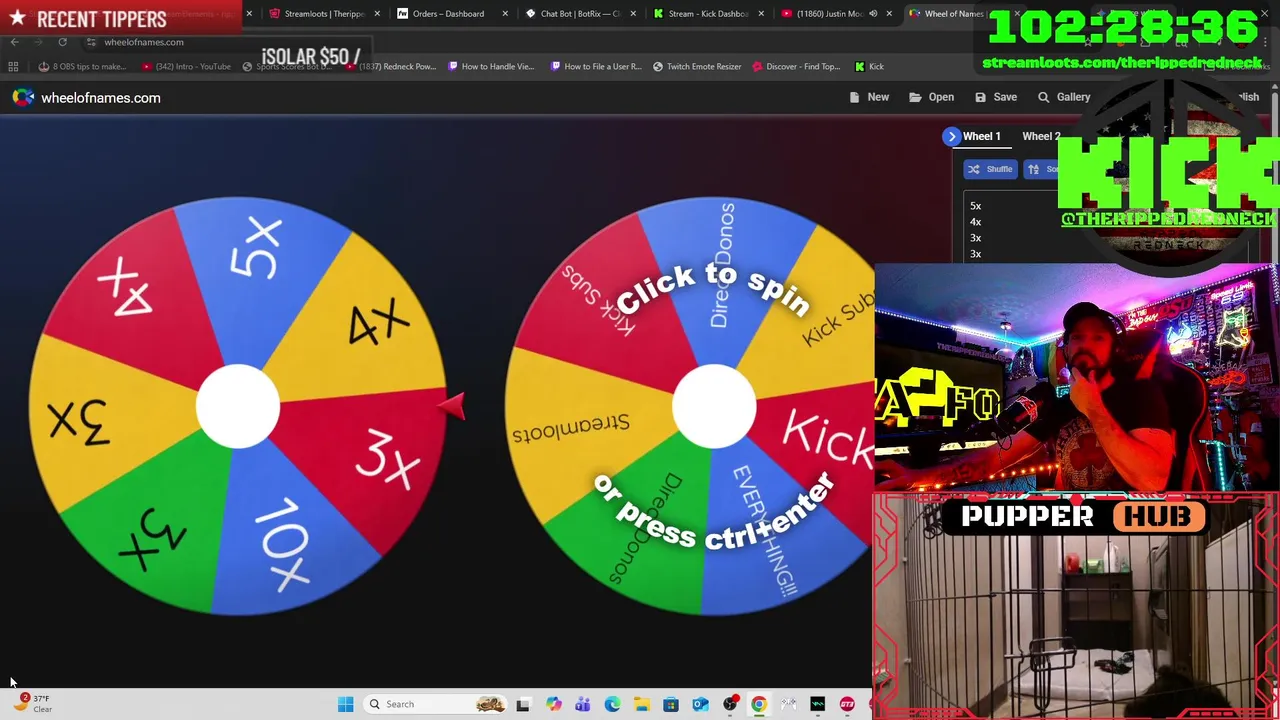The image size is (1280, 720).
Task: Open '8 OBS tips to make' bookmark
Action: (x=82, y=66)
